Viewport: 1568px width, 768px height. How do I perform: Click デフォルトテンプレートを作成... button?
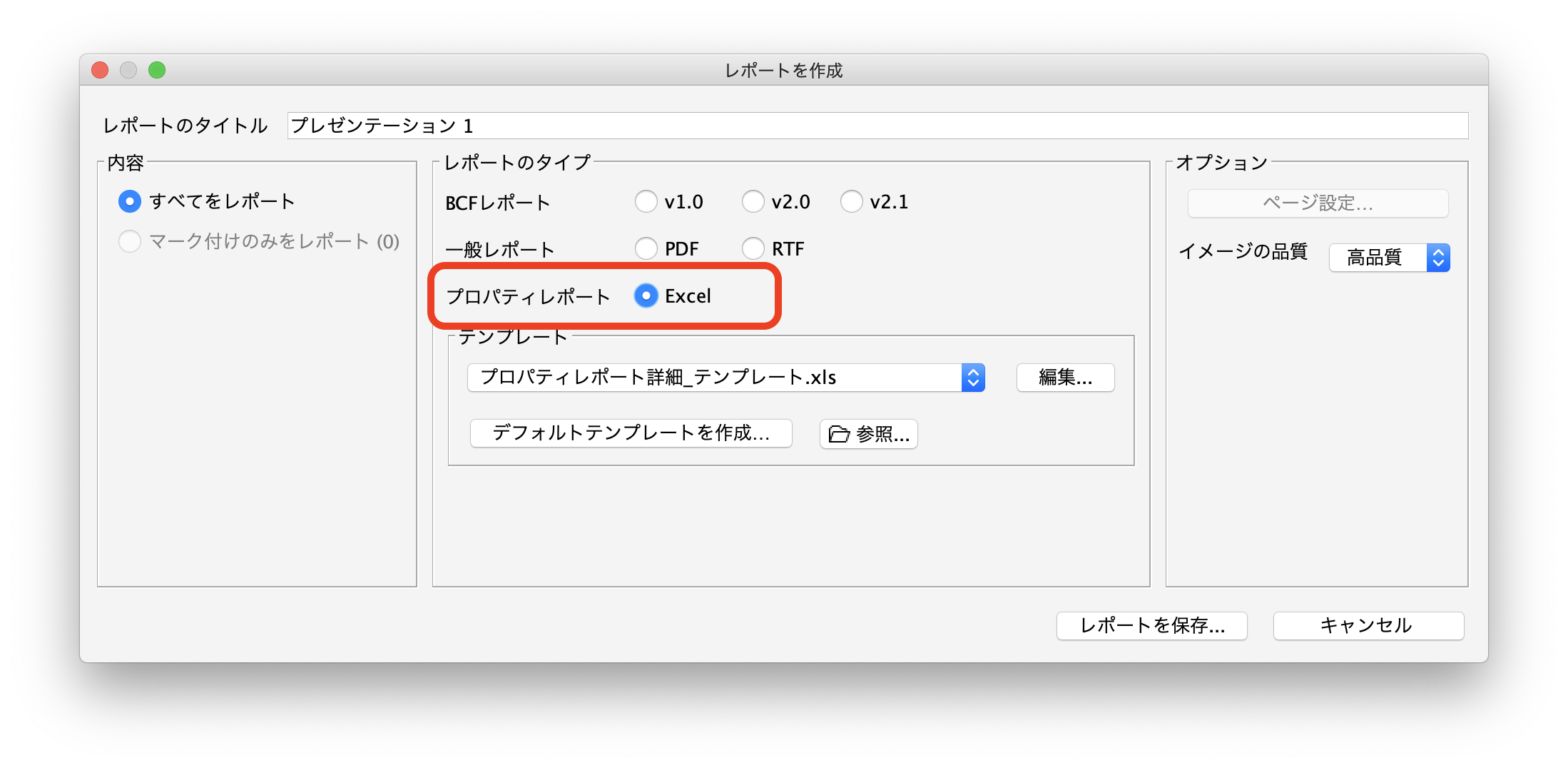tap(631, 433)
